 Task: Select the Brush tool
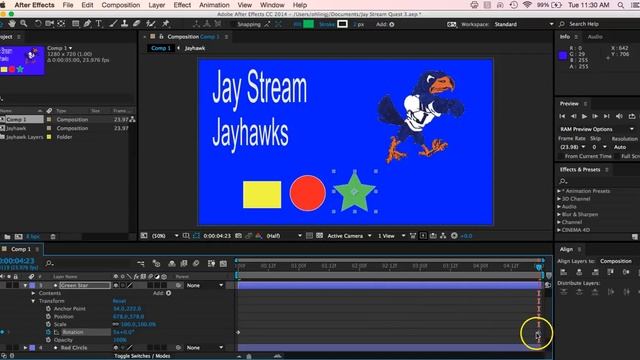tap(113, 24)
